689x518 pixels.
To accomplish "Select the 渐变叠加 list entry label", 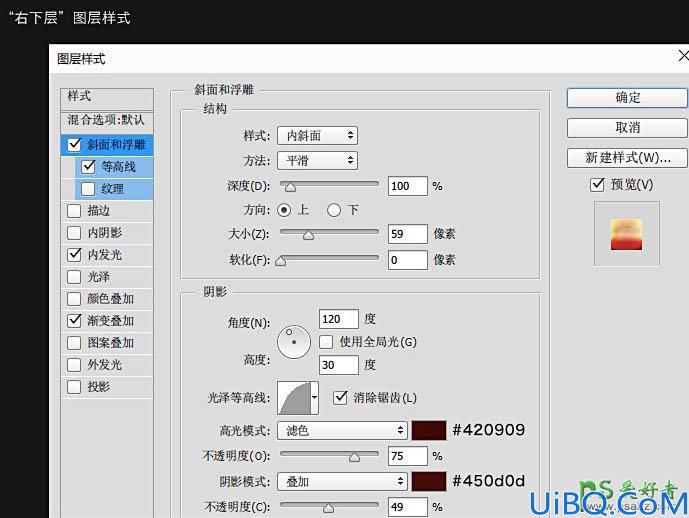I will (111, 321).
